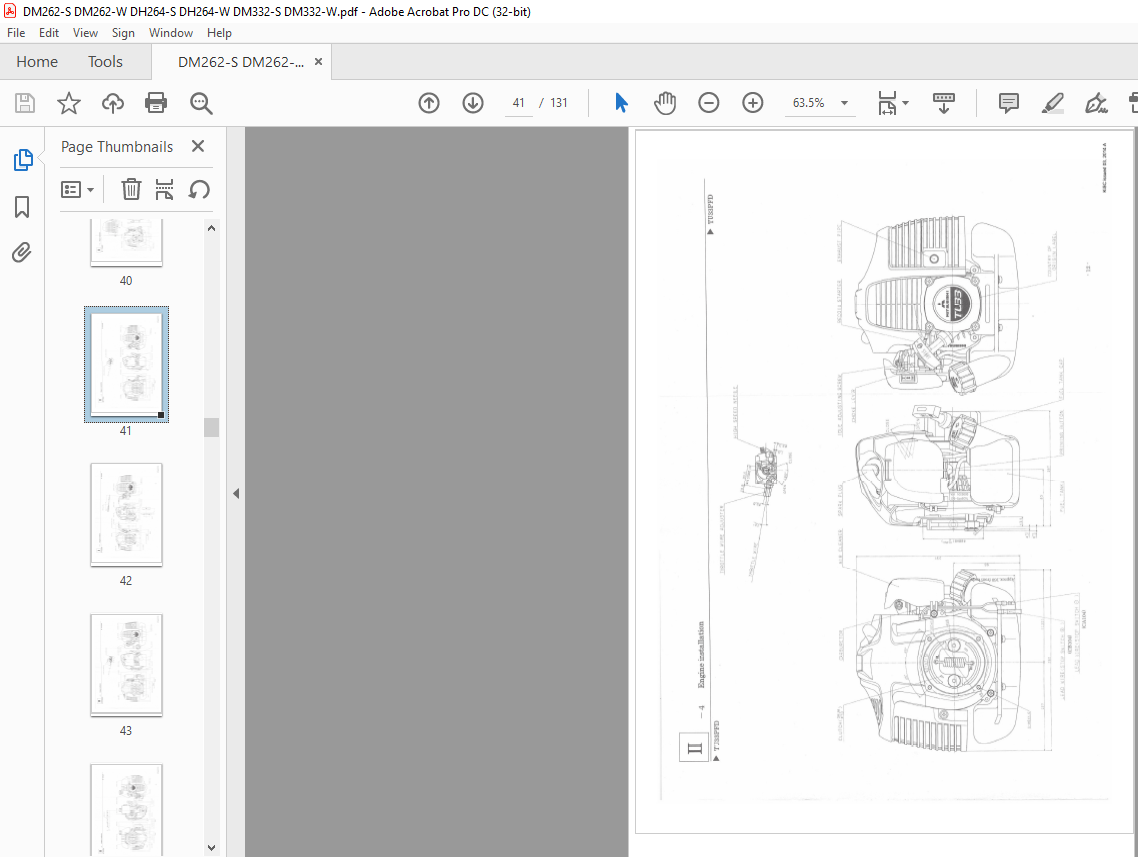Click the Save file icon

[25, 103]
